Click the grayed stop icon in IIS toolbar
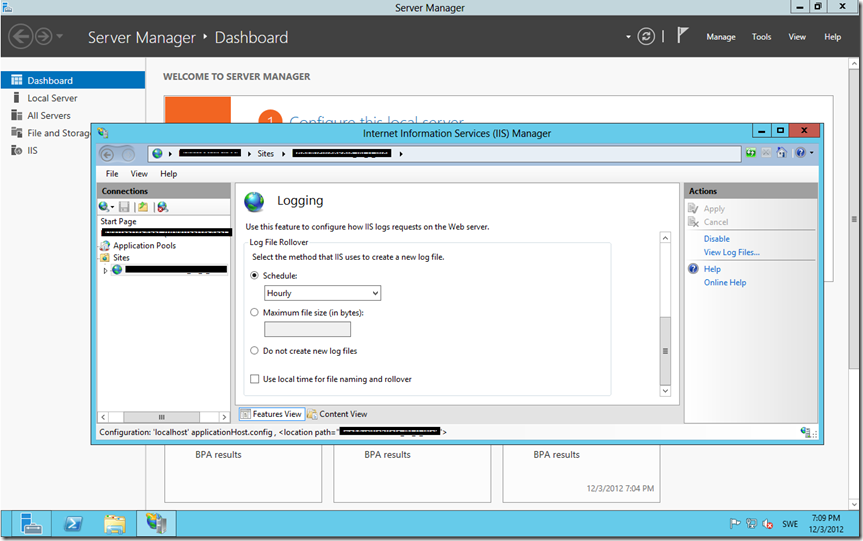 [766, 152]
